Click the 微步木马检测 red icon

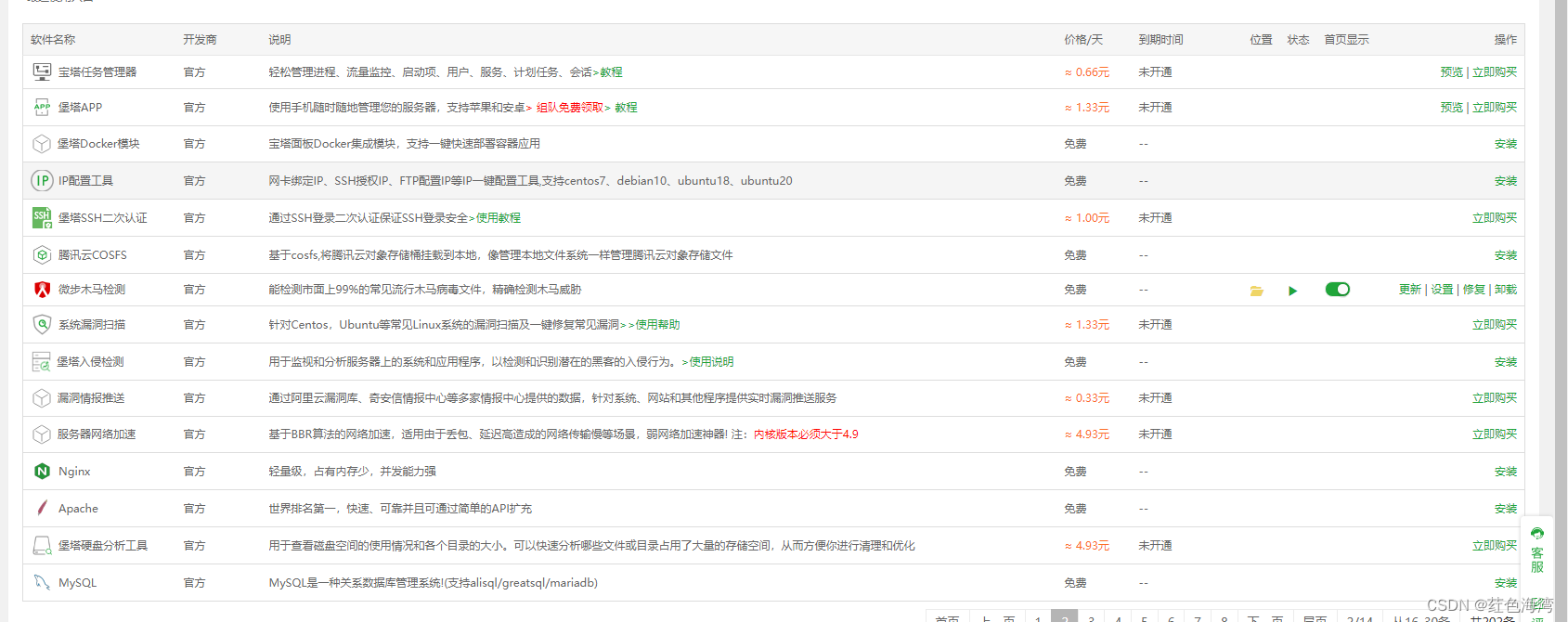click(42, 290)
